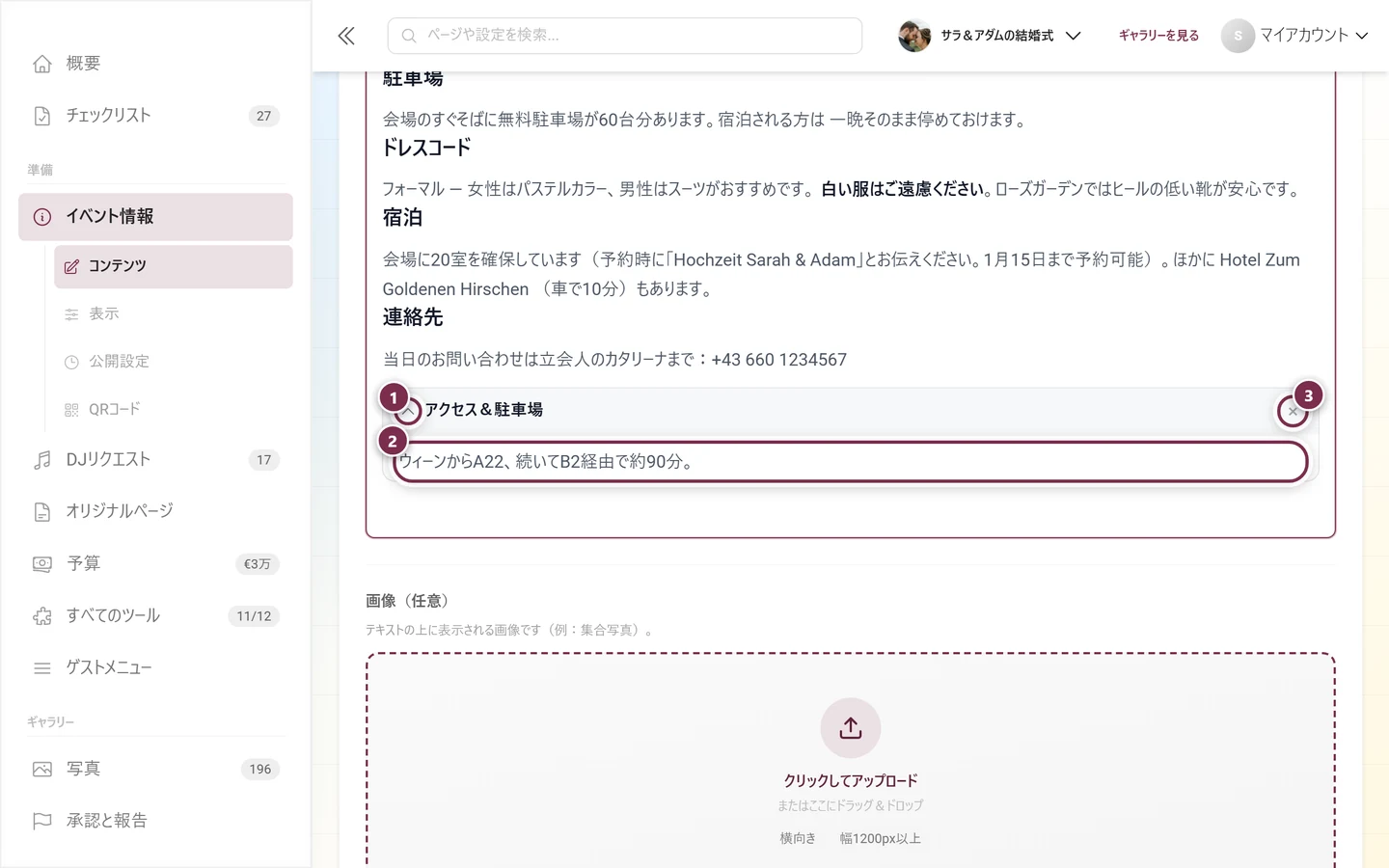The image size is (1389, 868).
Task: Click the sliders icon beside 表示
Action: 71,314
